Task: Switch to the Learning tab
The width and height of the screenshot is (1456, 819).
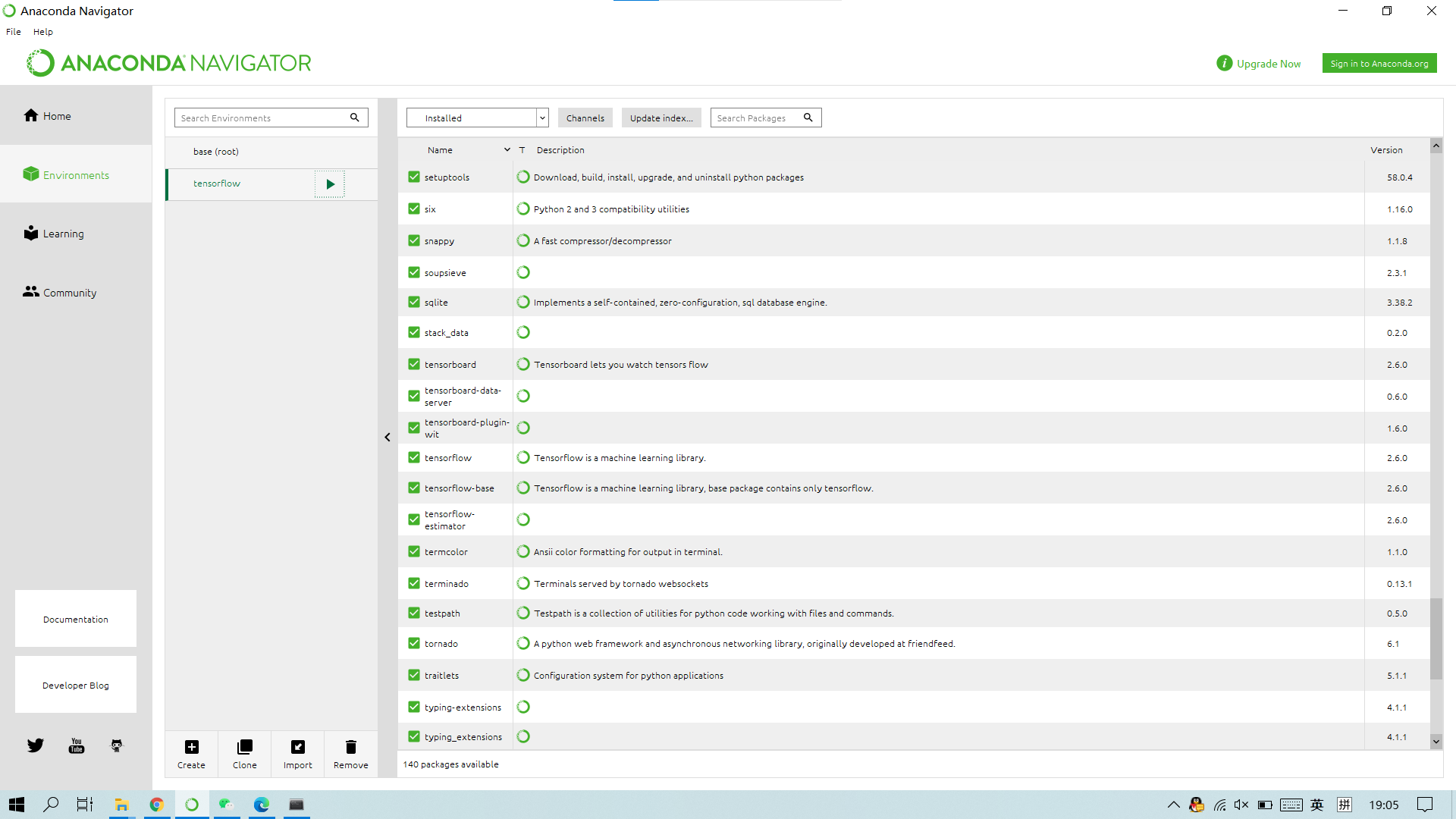Action: pyautogui.click(x=63, y=234)
